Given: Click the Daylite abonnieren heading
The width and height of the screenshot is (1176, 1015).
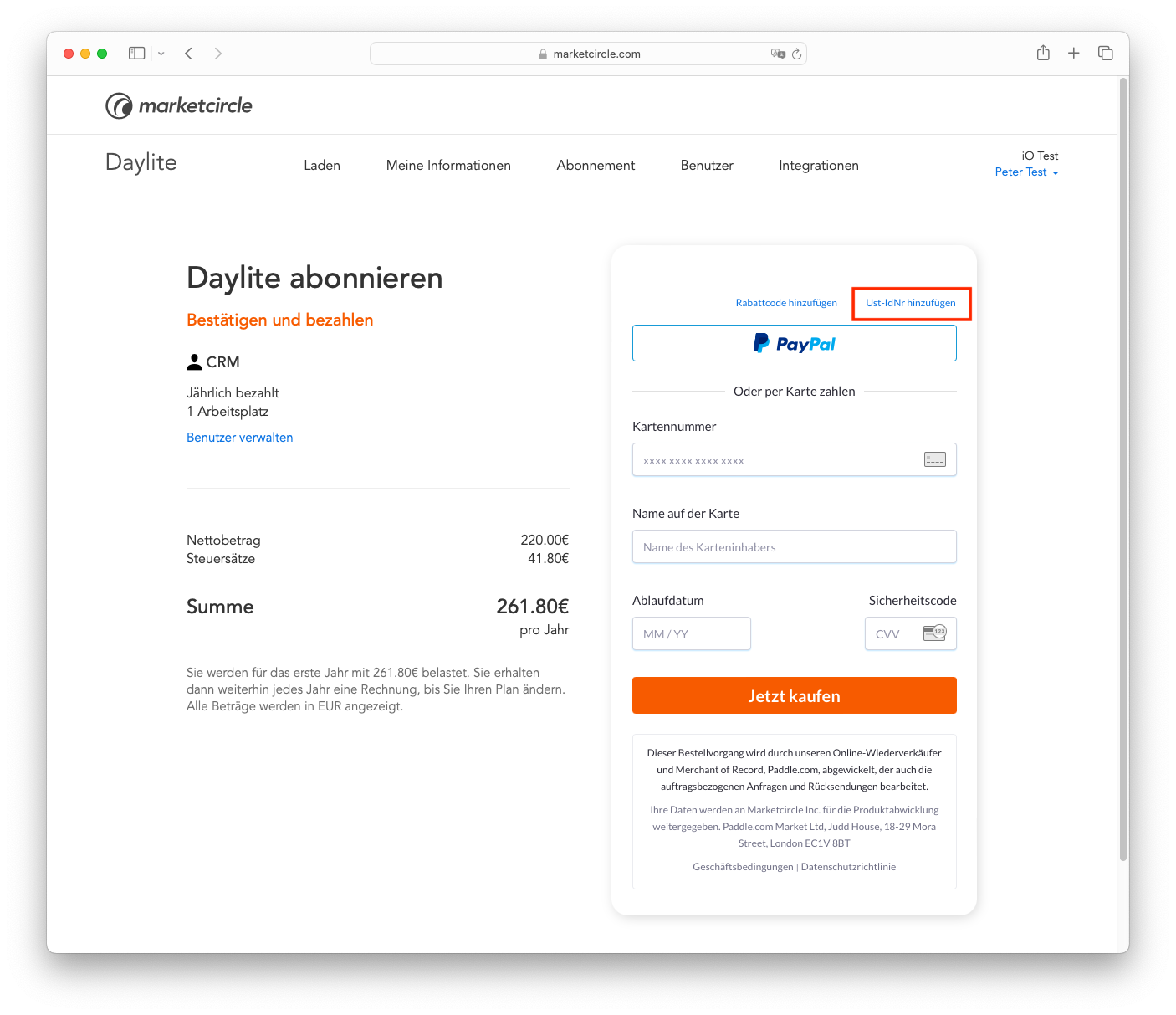Looking at the screenshot, I should [314, 278].
